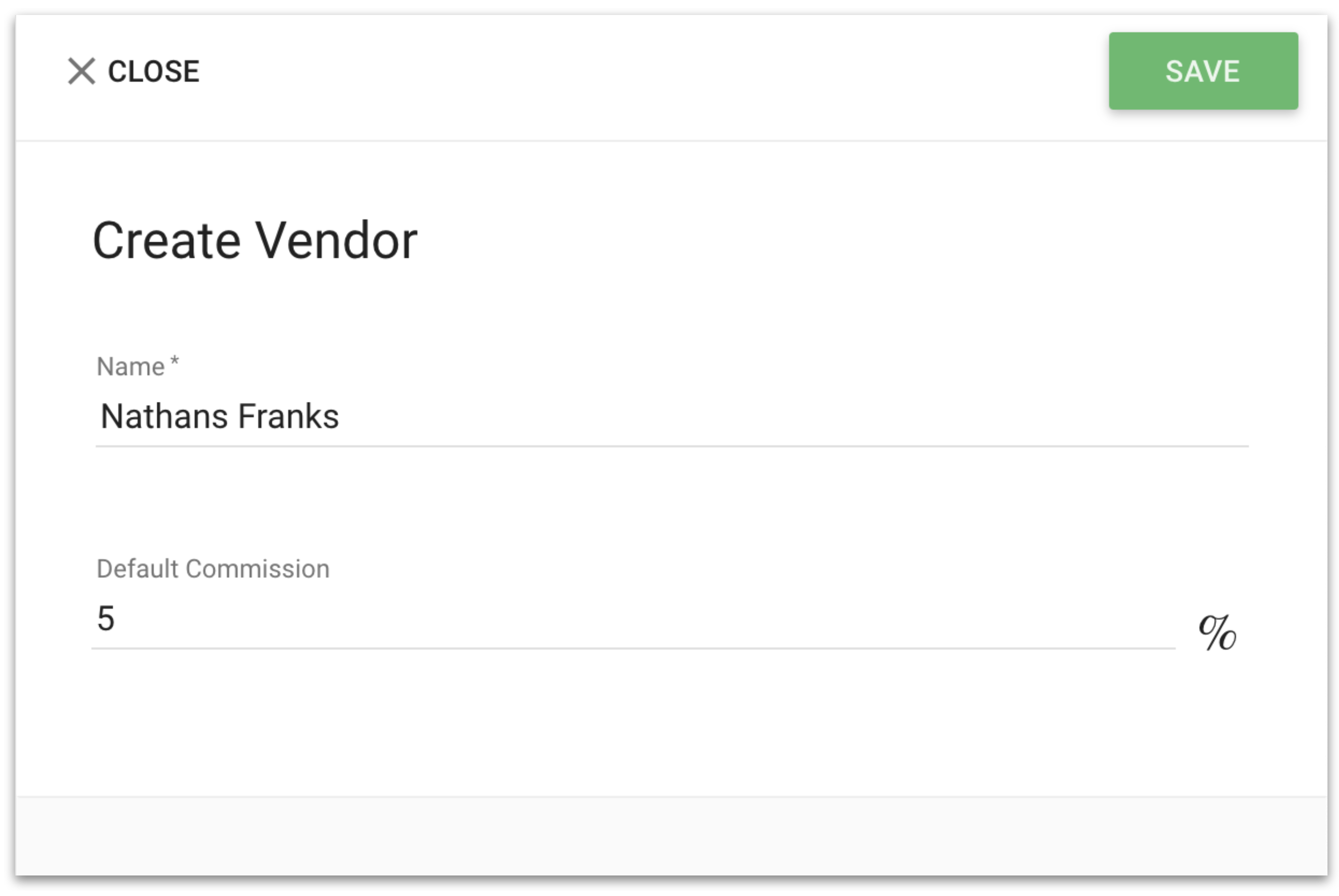1339x896 pixels.
Task: Place cursor in Nathans Franks text
Action: (x=219, y=416)
